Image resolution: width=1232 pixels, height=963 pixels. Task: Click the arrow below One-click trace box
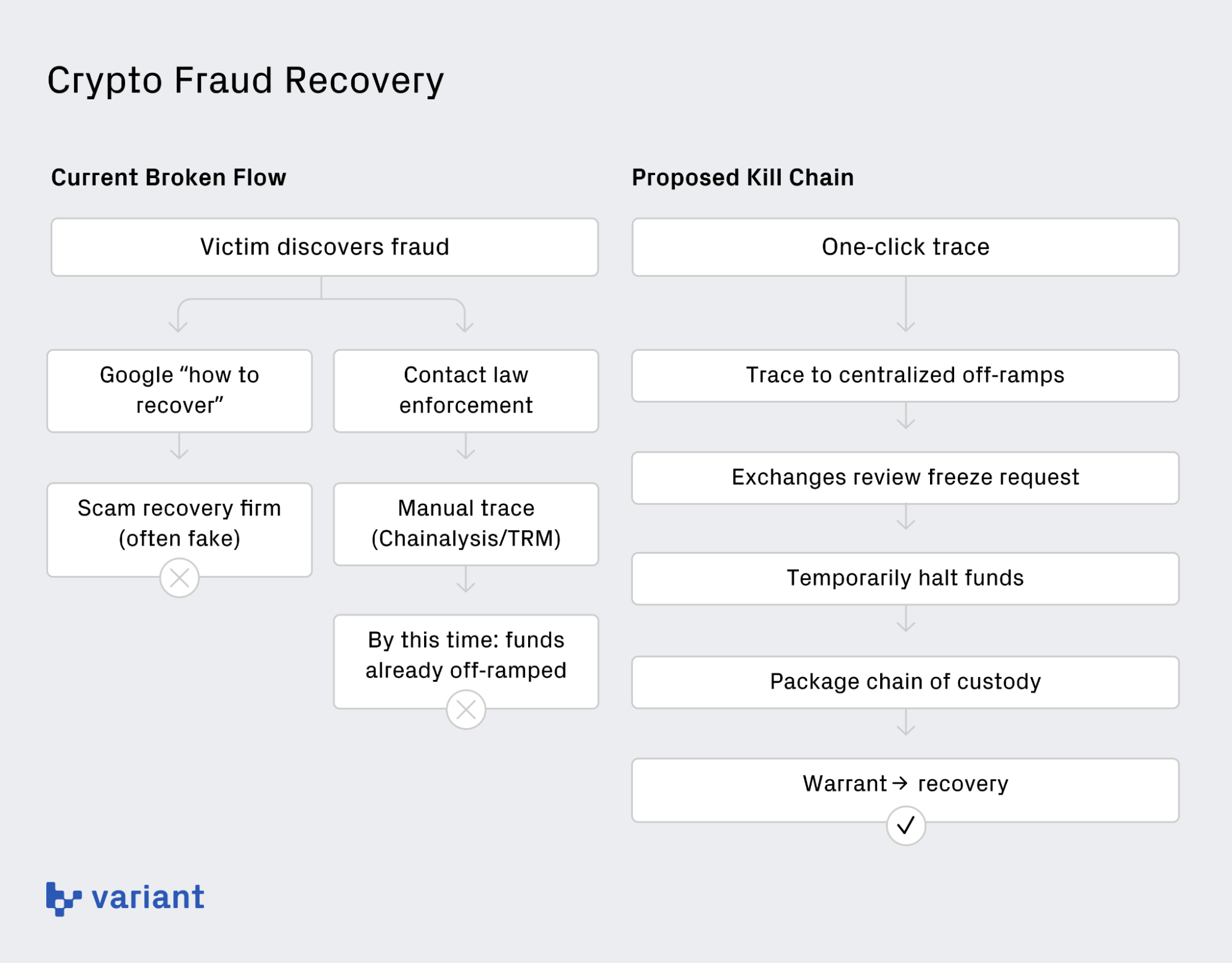tap(905, 305)
